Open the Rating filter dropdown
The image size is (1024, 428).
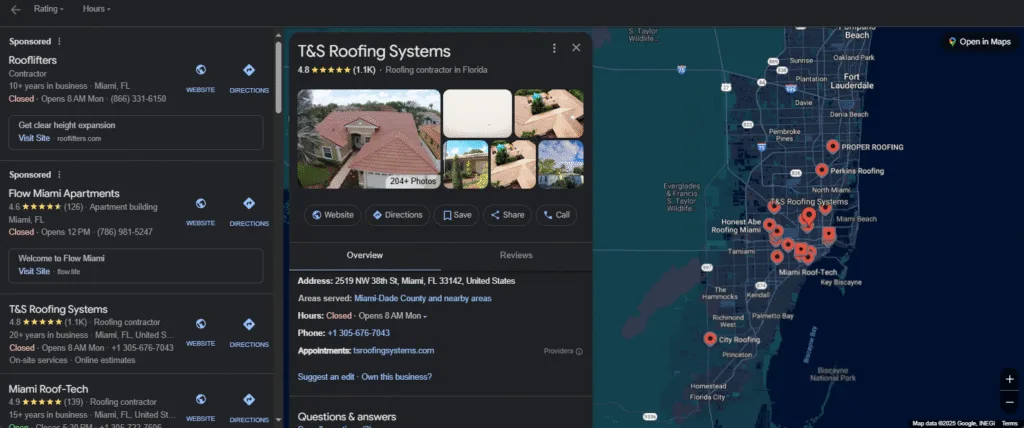(x=49, y=9)
